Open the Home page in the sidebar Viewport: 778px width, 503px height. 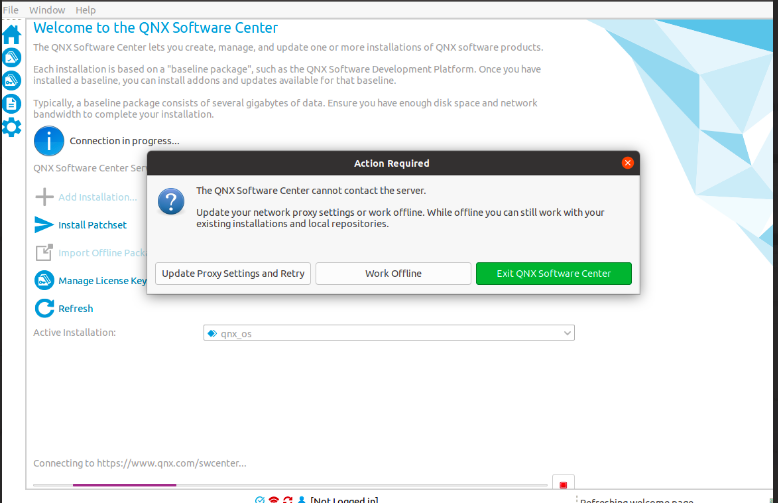coord(11,35)
